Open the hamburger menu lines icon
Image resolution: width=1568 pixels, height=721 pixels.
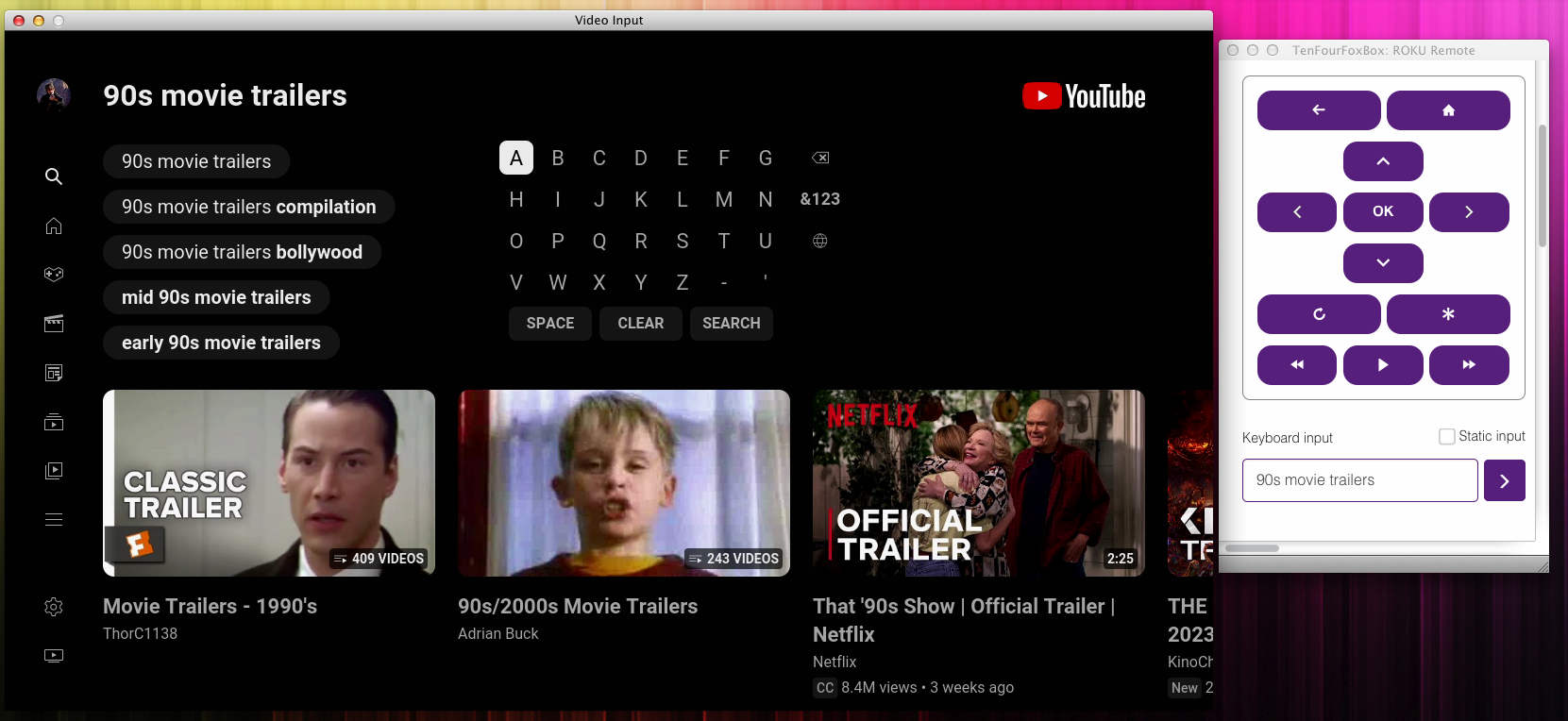54,520
